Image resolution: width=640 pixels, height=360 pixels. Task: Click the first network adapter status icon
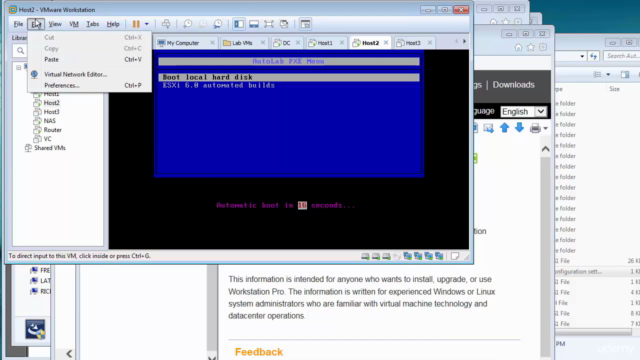pyautogui.click(x=407, y=256)
